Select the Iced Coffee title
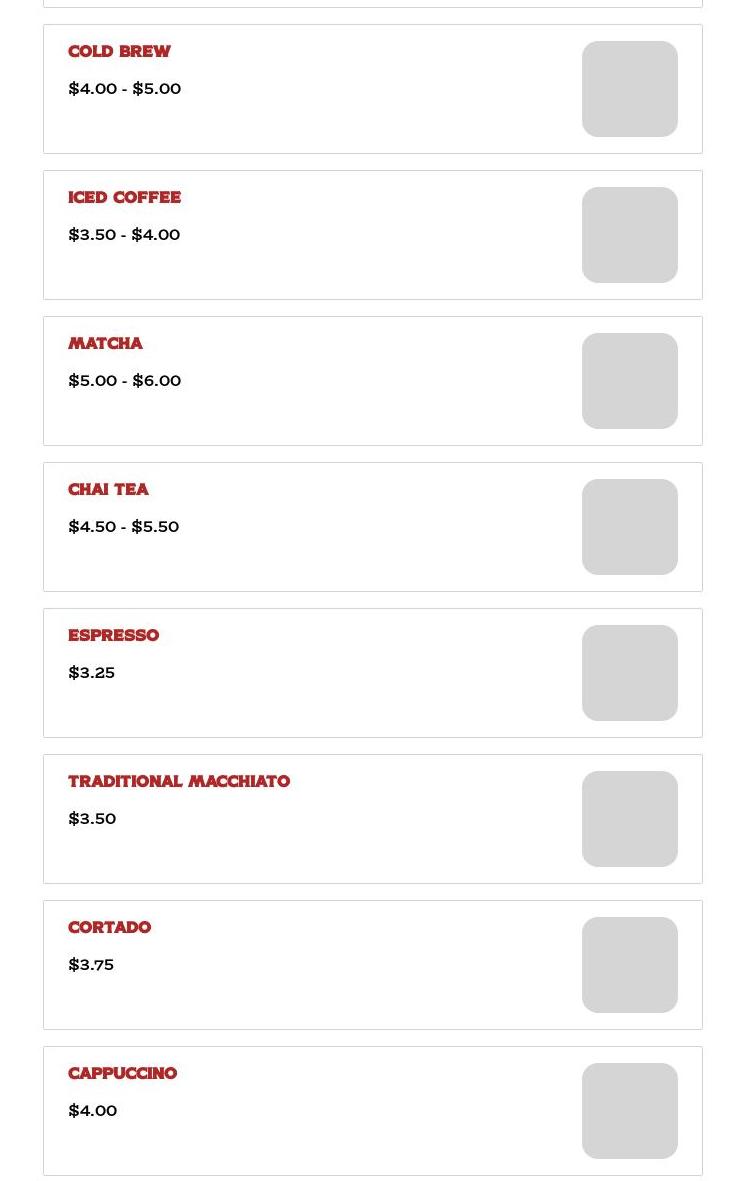745x1181 pixels. (124, 198)
